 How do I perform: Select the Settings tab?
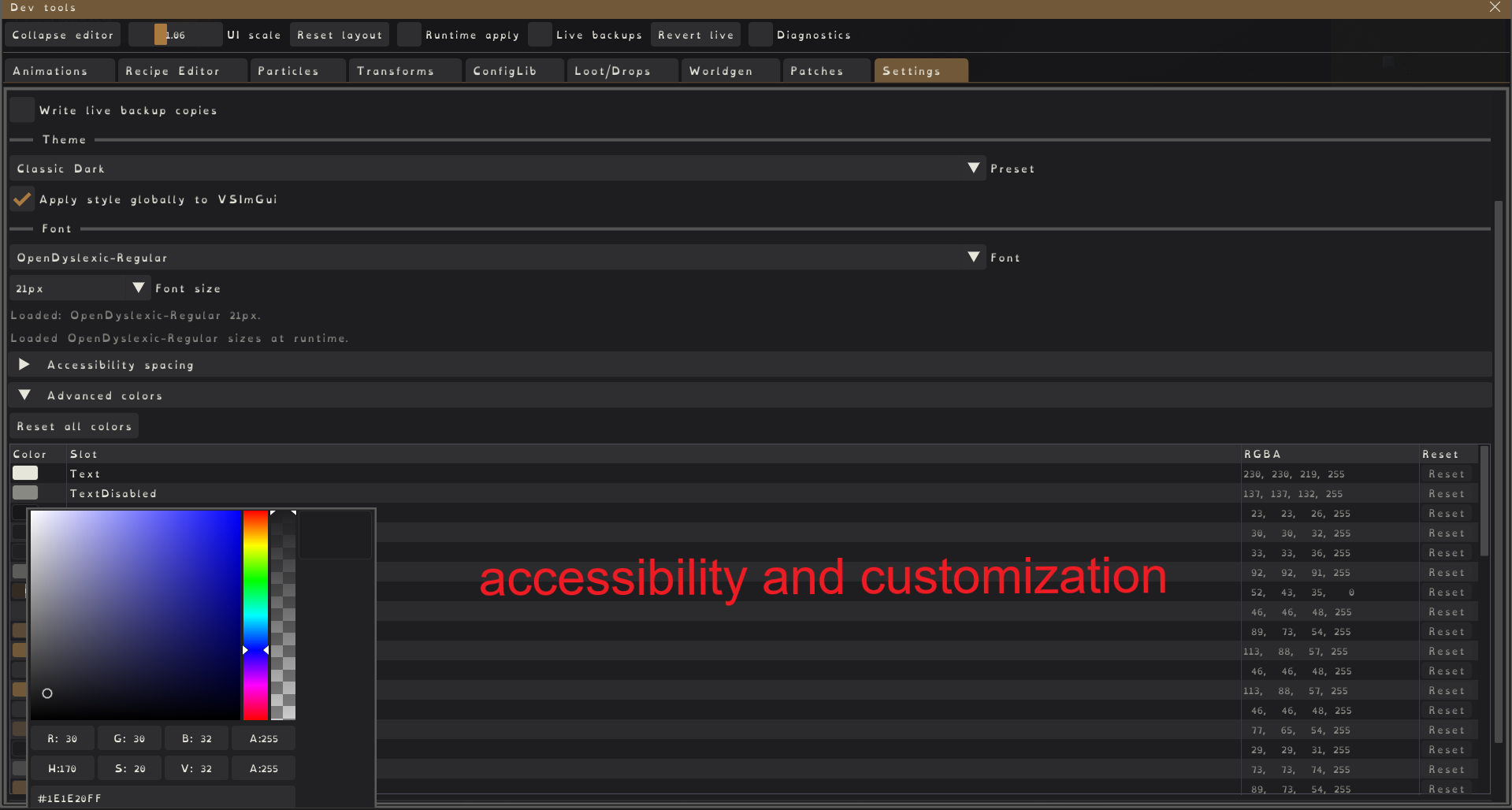tap(920, 70)
